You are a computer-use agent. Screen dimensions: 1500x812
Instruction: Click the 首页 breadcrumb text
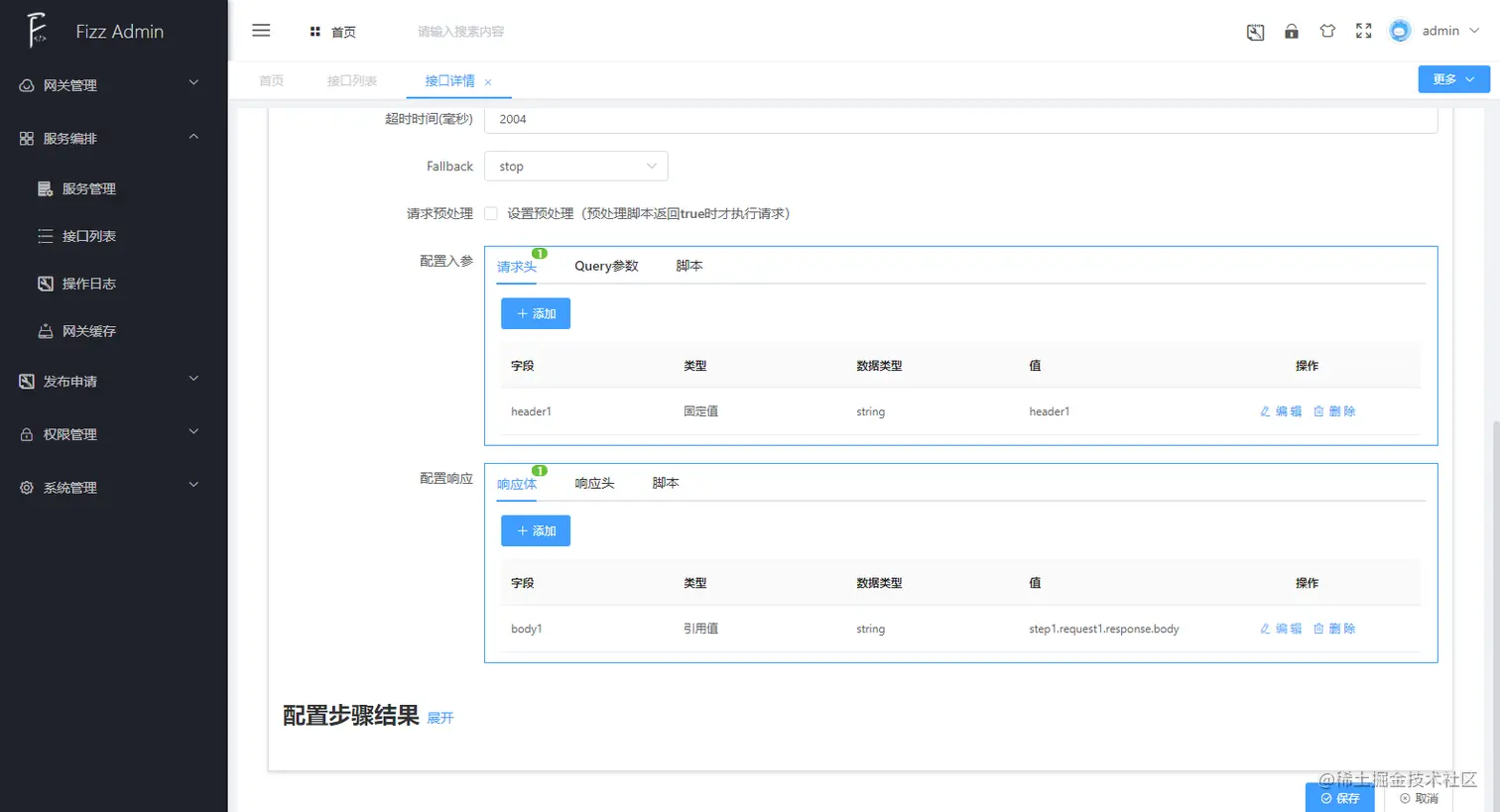tap(343, 32)
